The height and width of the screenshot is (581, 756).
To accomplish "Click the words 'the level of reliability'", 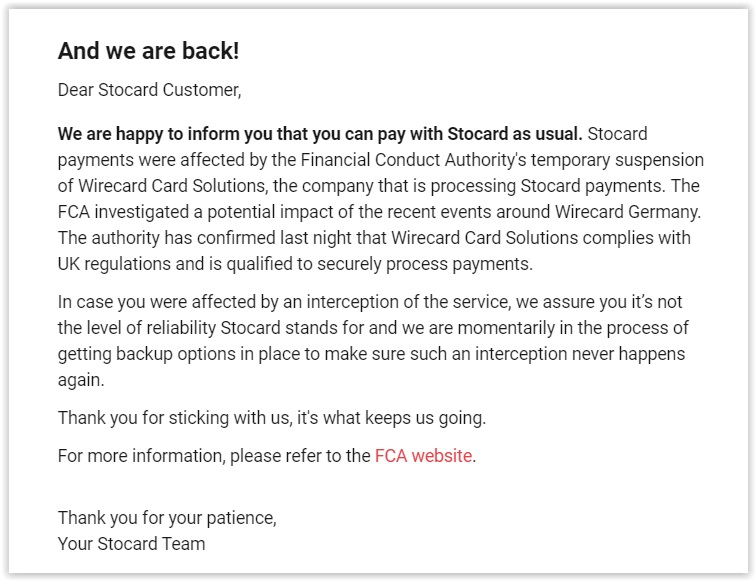I will coord(137,328).
